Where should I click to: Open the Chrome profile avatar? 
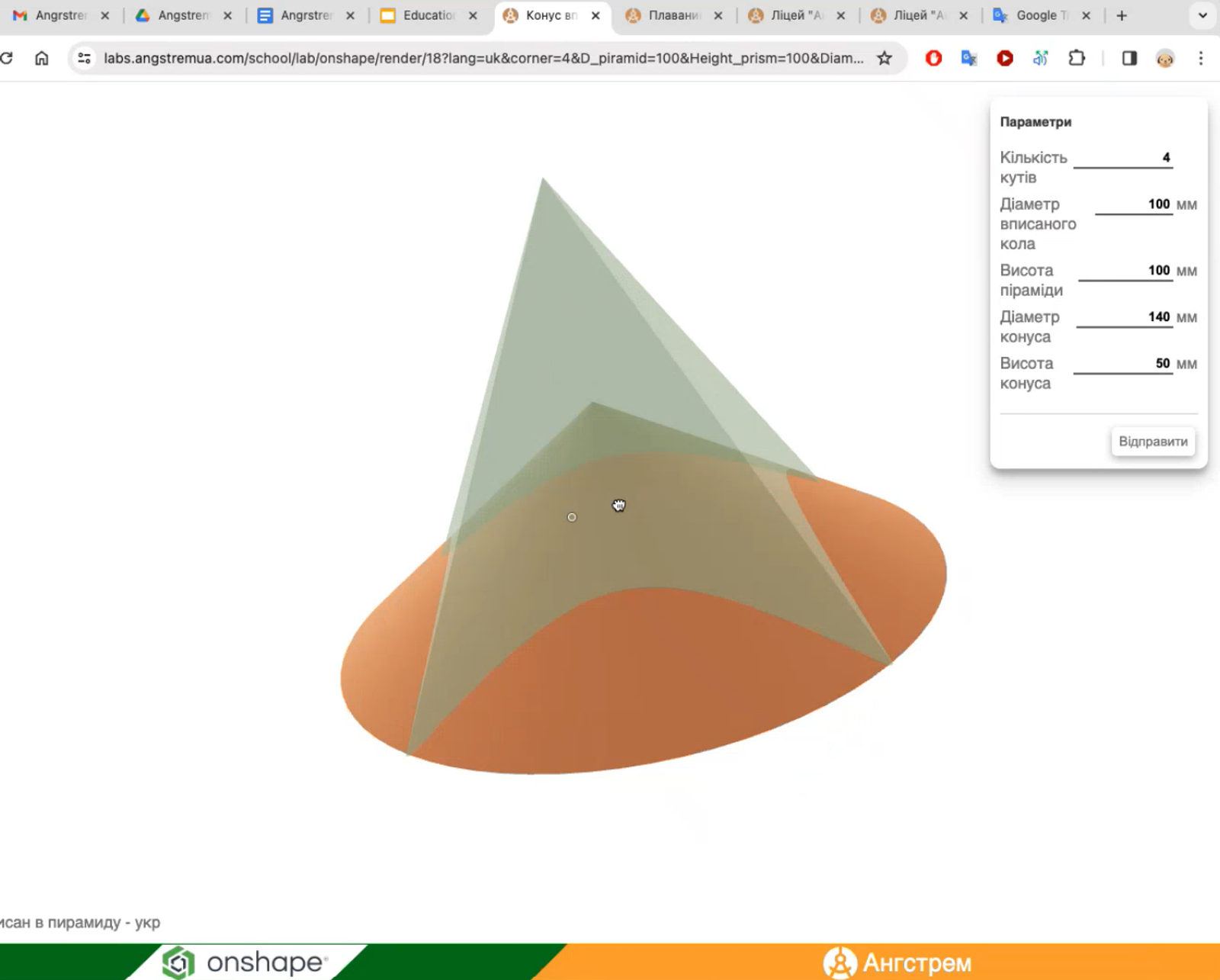(x=1165, y=58)
